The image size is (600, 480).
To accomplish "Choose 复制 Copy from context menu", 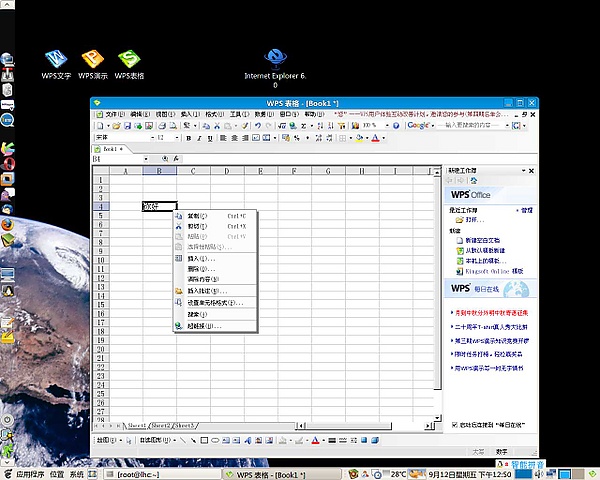I will (215, 216).
